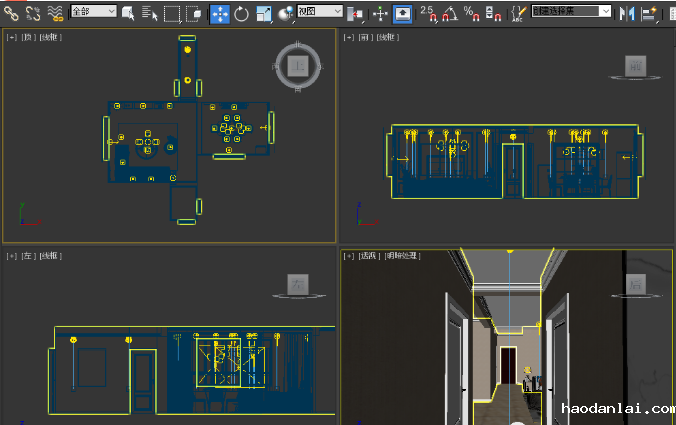This screenshot has height=425, width=676.
Task: Activate the Select Object tool
Action: (128, 13)
